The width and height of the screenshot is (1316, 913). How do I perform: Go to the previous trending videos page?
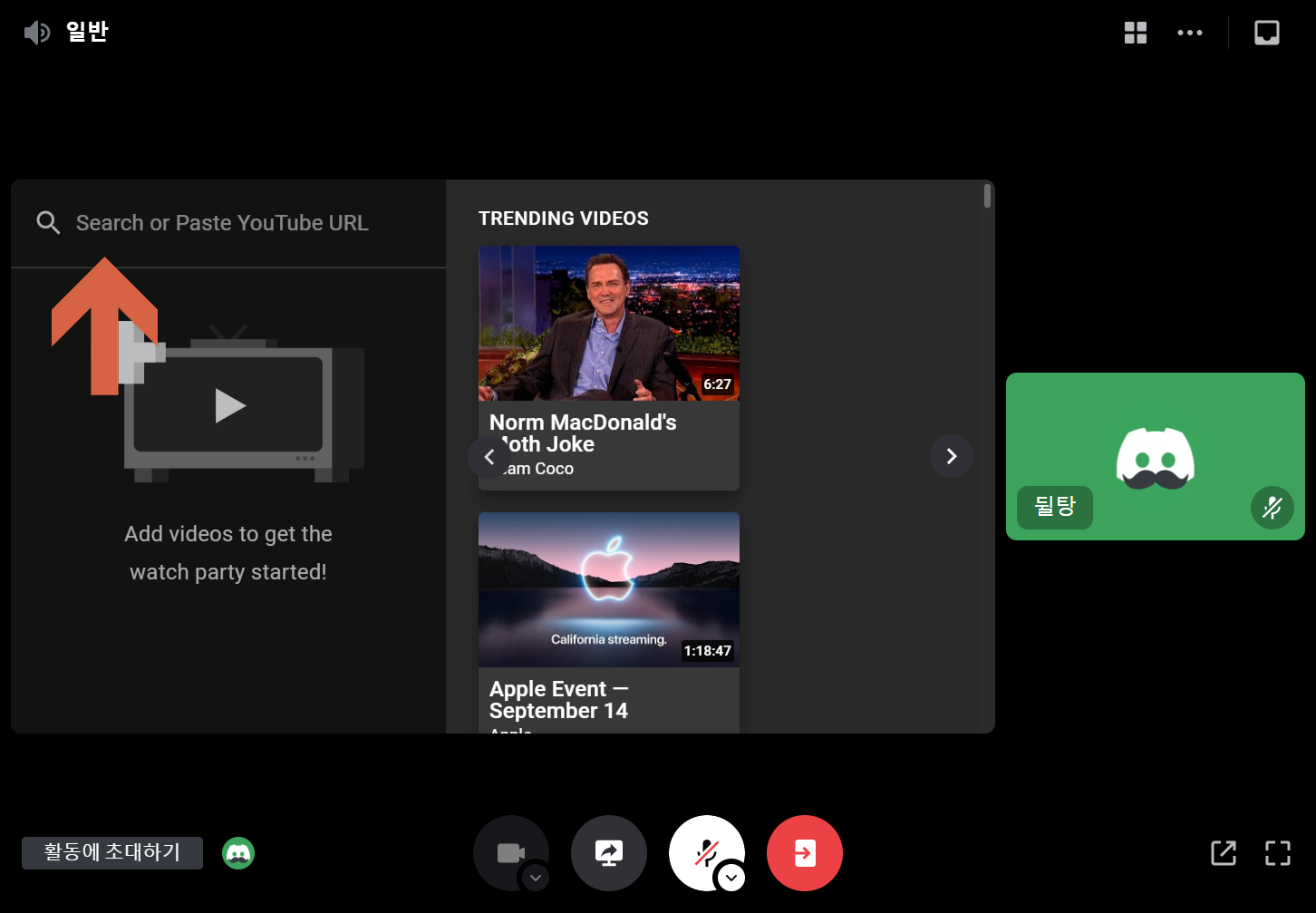489,457
